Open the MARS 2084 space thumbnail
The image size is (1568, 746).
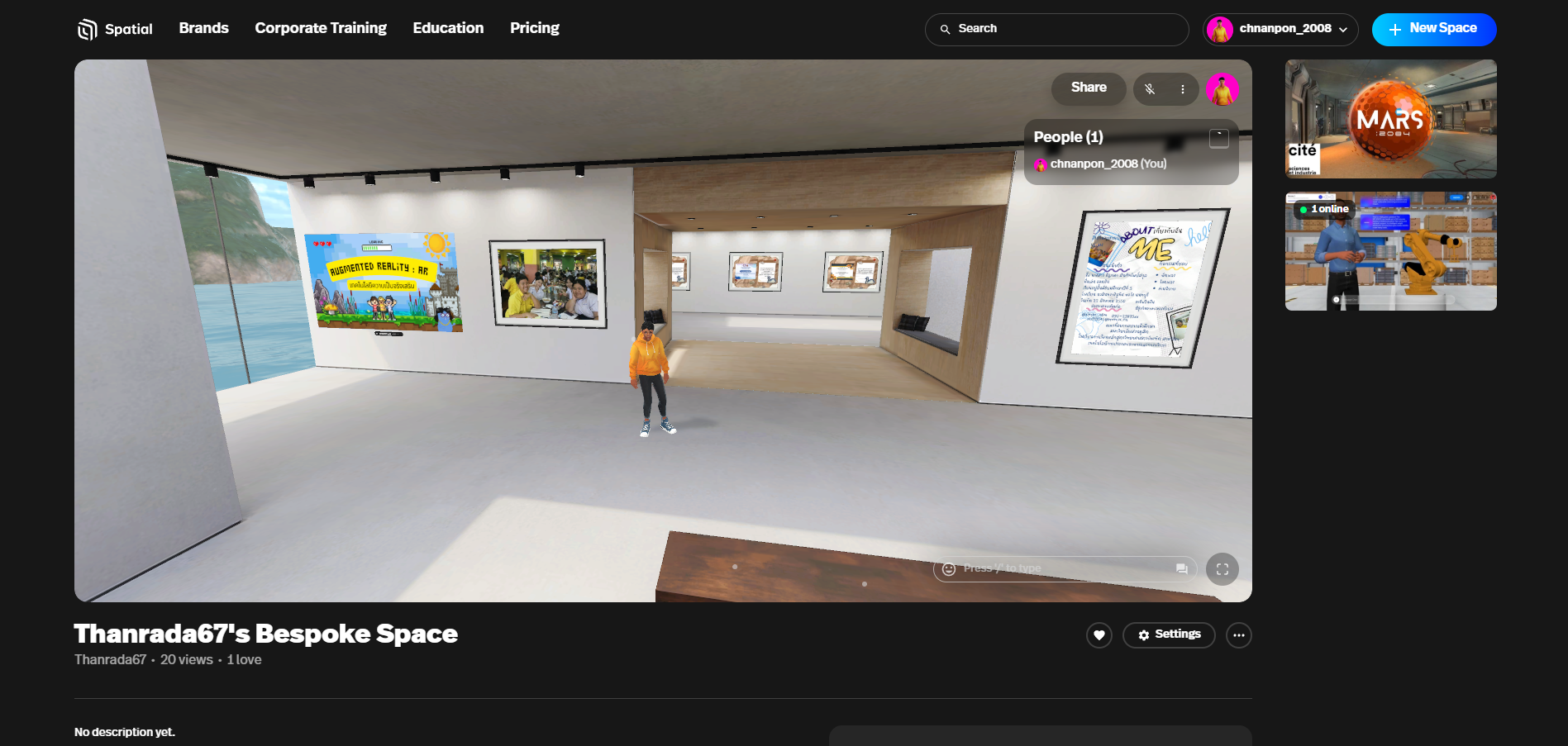point(1390,119)
